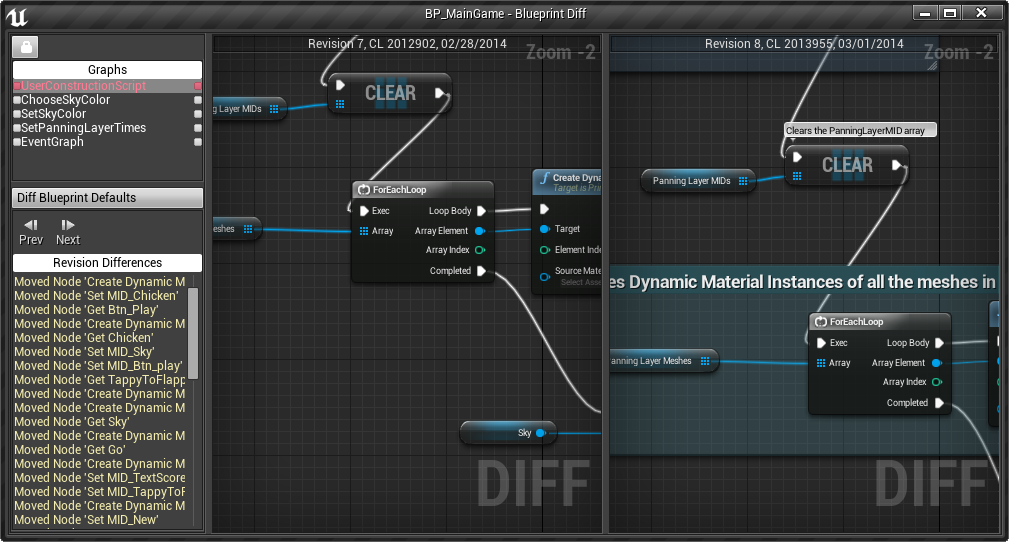The height and width of the screenshot is (542, 1009).
Task: Click the Revision Differences list scrollbar
Action: point(193,334)
